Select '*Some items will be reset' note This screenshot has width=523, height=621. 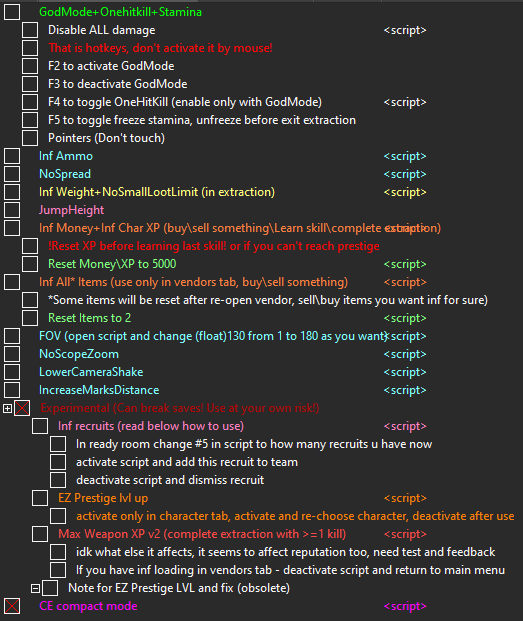pyautogui.click(x=268, y=300)
